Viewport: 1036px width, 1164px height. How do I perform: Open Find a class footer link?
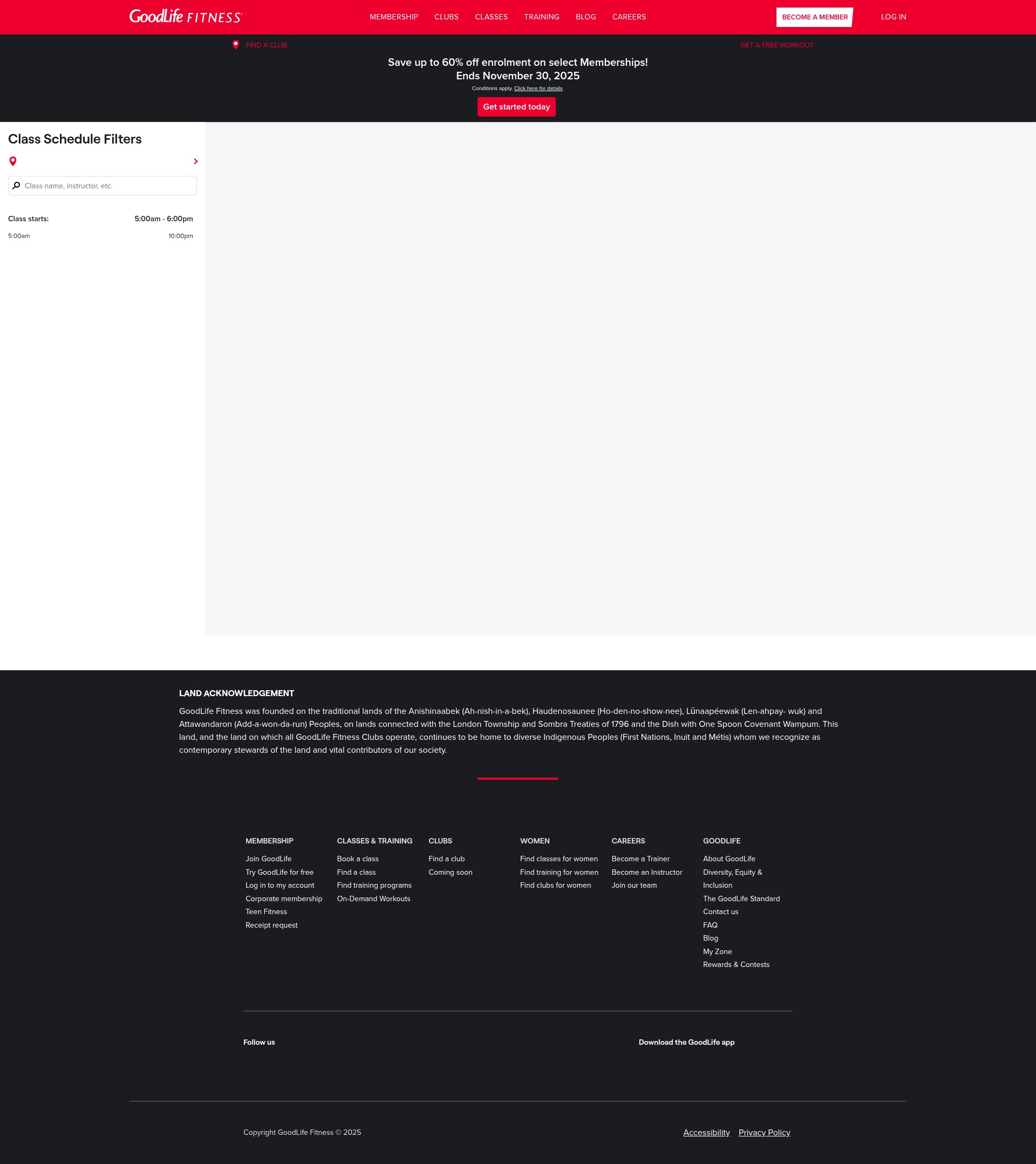pyautogui.click(x=356, y=872)
